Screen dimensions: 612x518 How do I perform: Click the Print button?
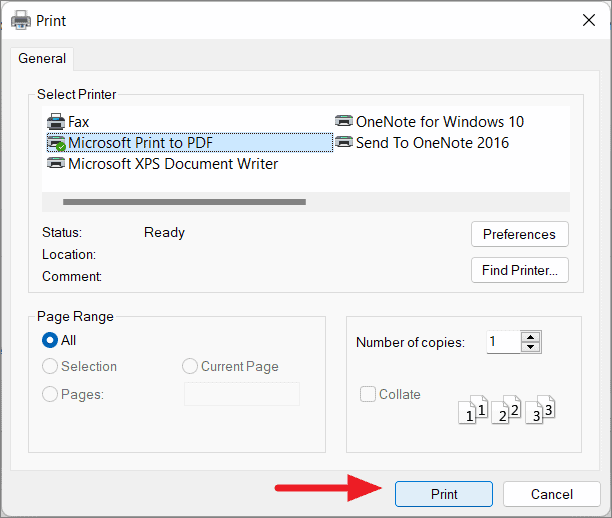(x=444, y=494)
